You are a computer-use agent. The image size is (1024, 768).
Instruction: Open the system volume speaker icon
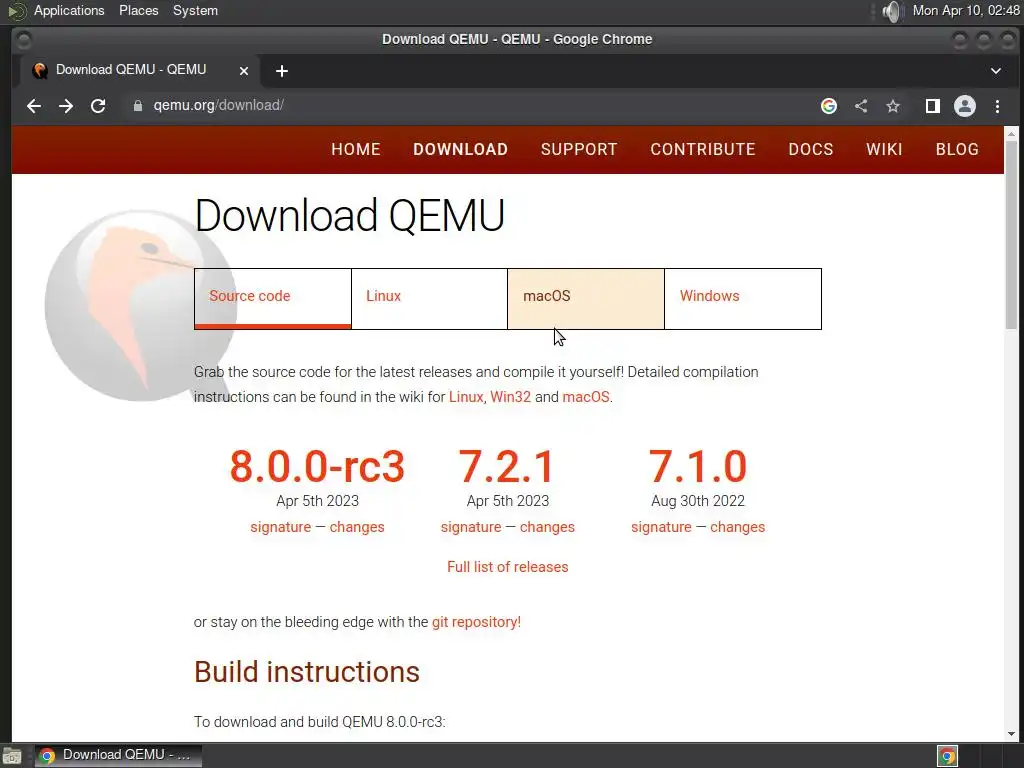pyautogui.click(x=891, y=11)
